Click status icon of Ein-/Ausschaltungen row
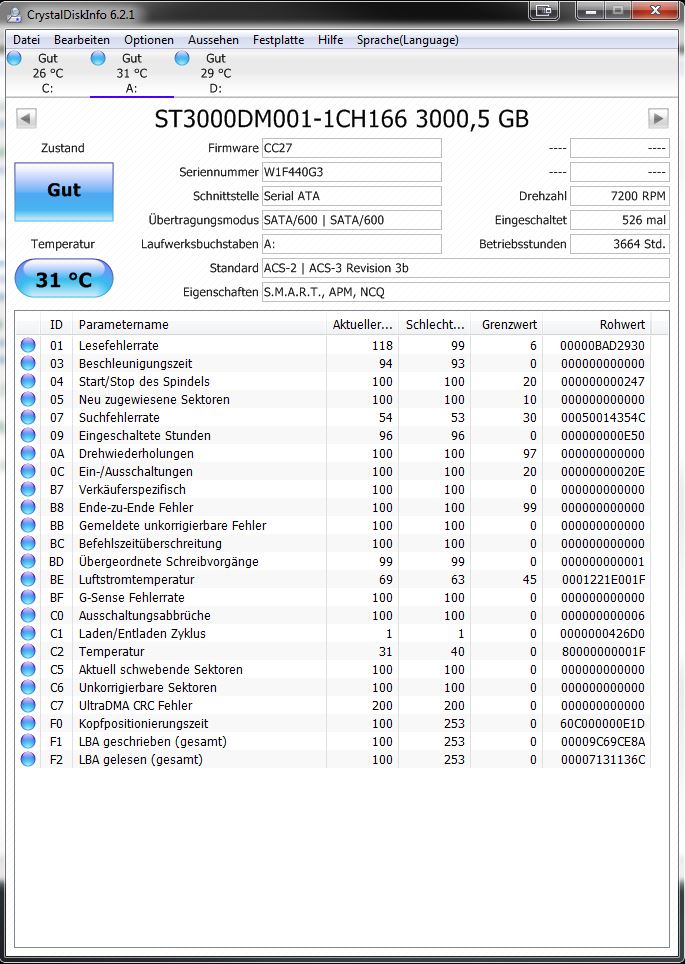 pos(28,472)
